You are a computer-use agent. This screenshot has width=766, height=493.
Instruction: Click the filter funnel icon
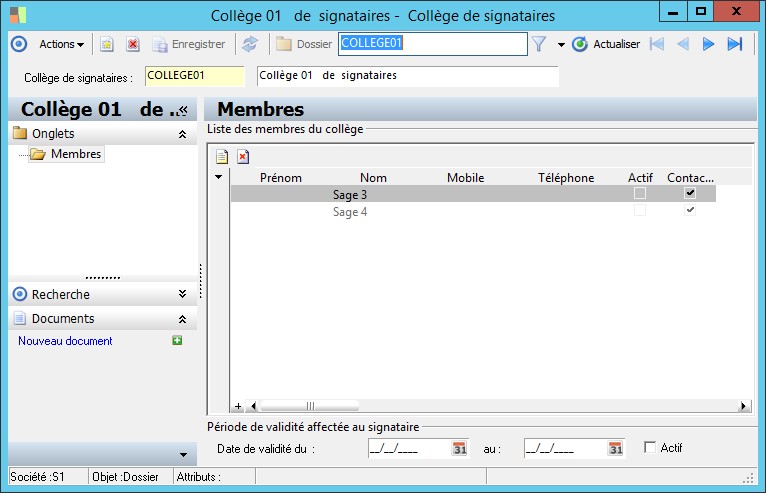539,44
